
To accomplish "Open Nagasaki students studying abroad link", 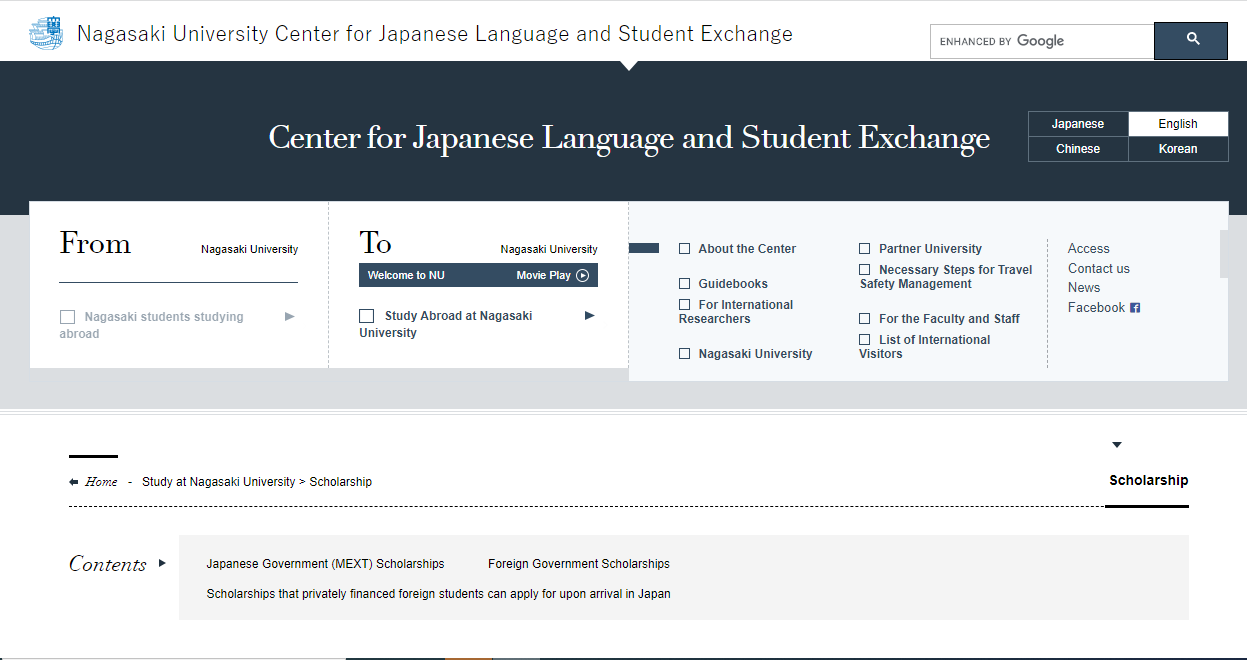I will pos(152,325).
